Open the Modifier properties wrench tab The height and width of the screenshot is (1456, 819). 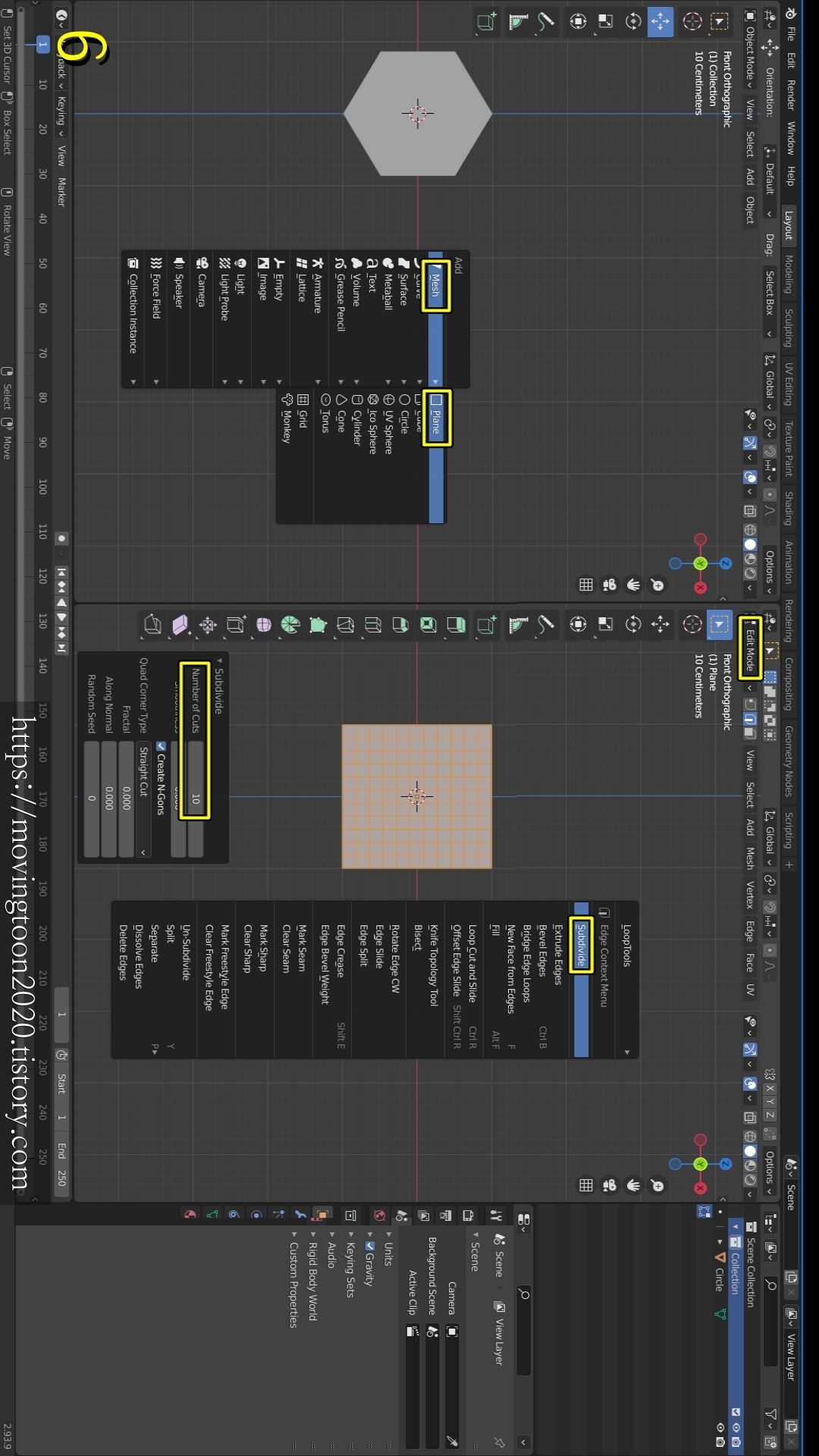click(x=300, y=1216)
